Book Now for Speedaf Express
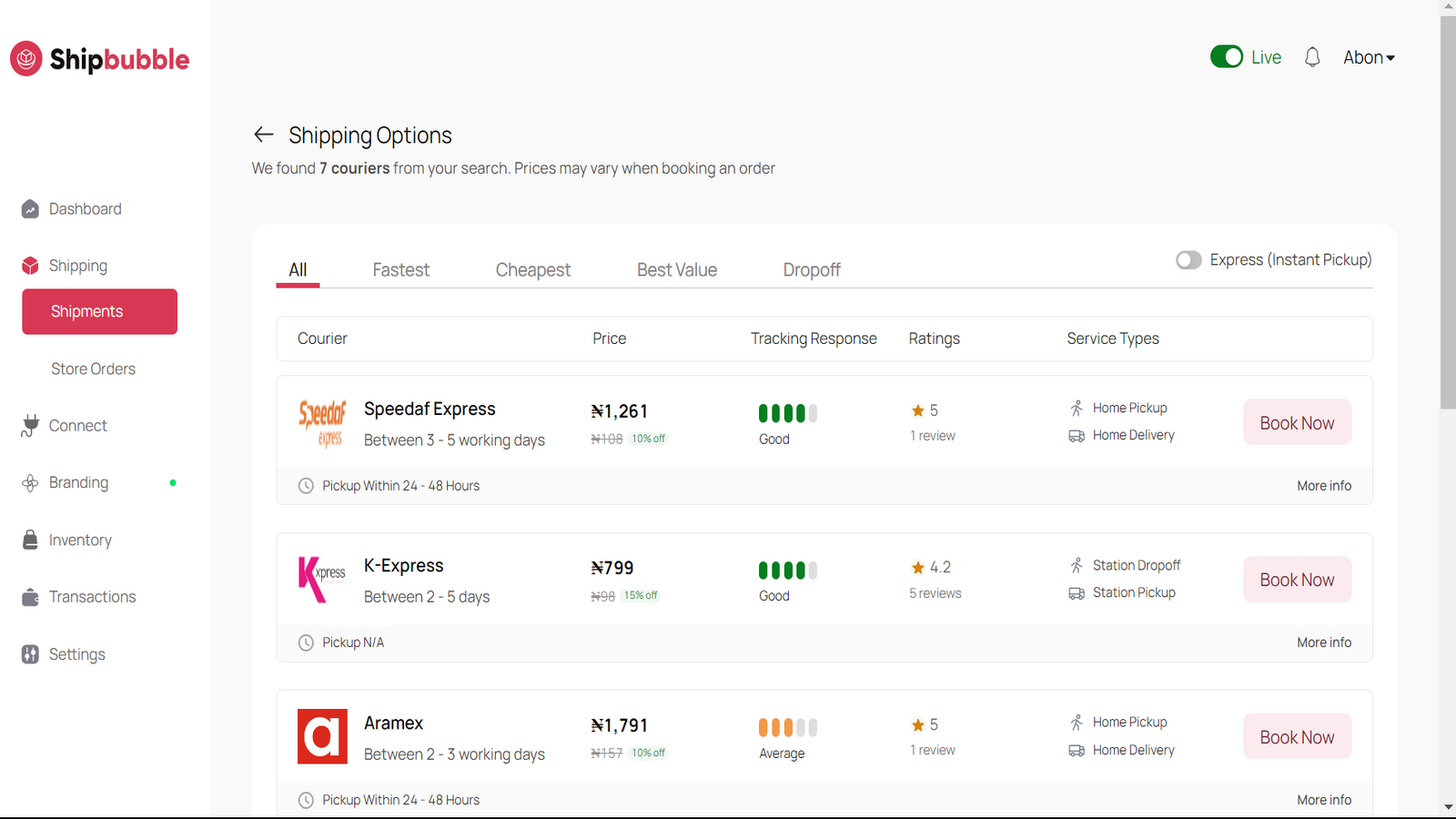1456x819 pixels. click(1297, 422)
